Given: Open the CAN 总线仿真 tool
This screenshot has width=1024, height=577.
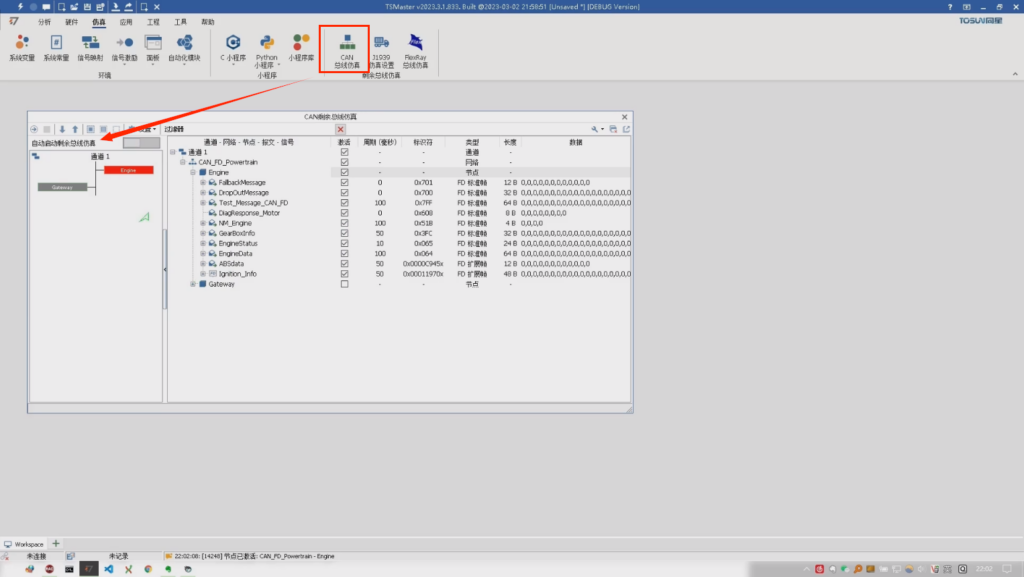Looking at the screenshot, I should point(348,45).
